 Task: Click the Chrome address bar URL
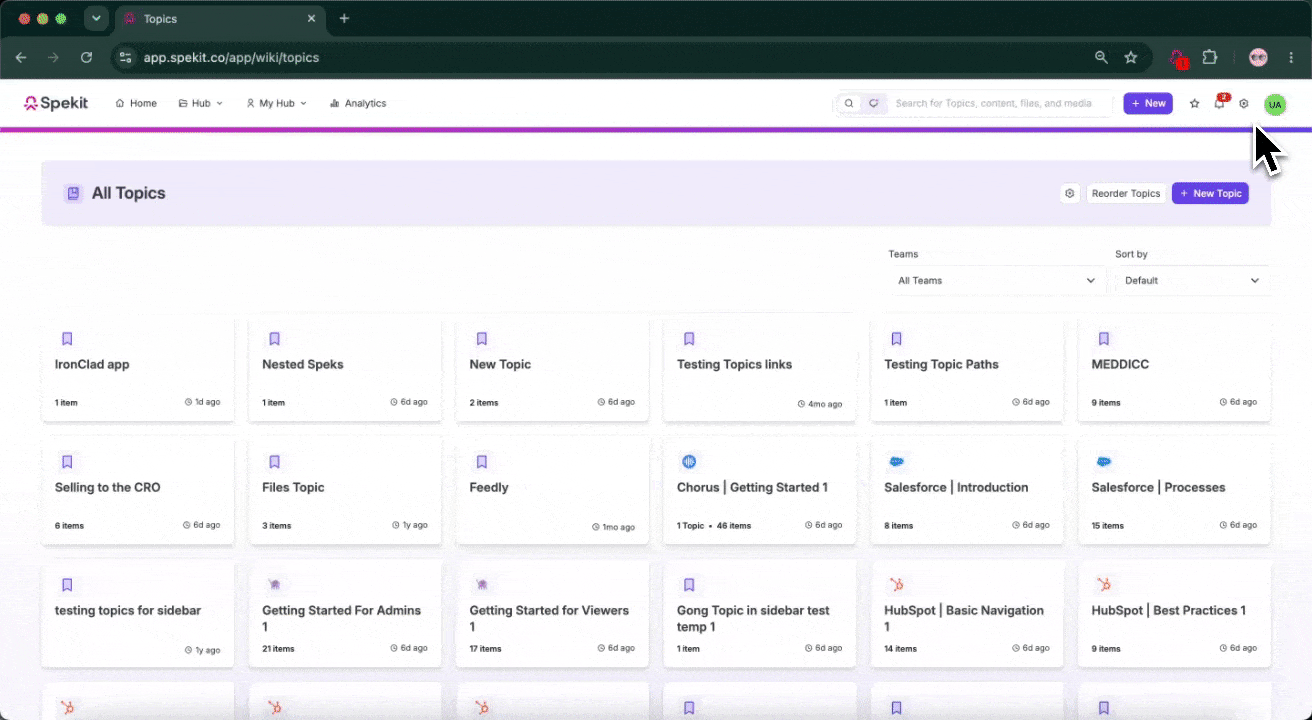click(x=231, y=58)
